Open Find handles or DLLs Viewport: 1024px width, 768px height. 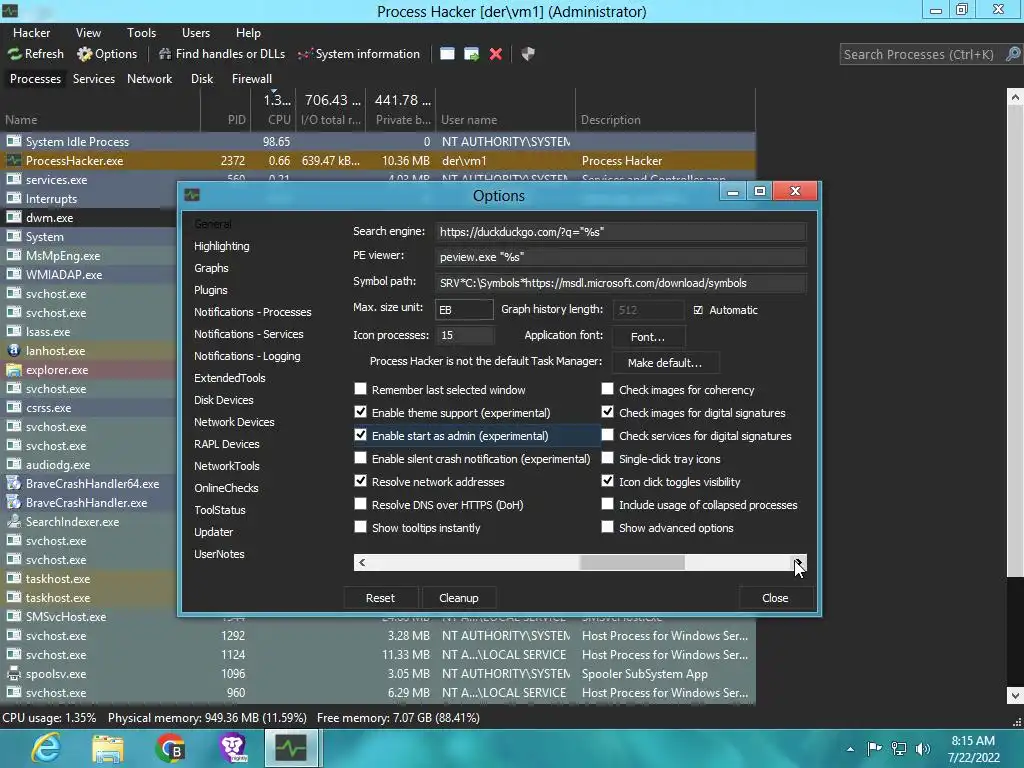coord(222,54)
